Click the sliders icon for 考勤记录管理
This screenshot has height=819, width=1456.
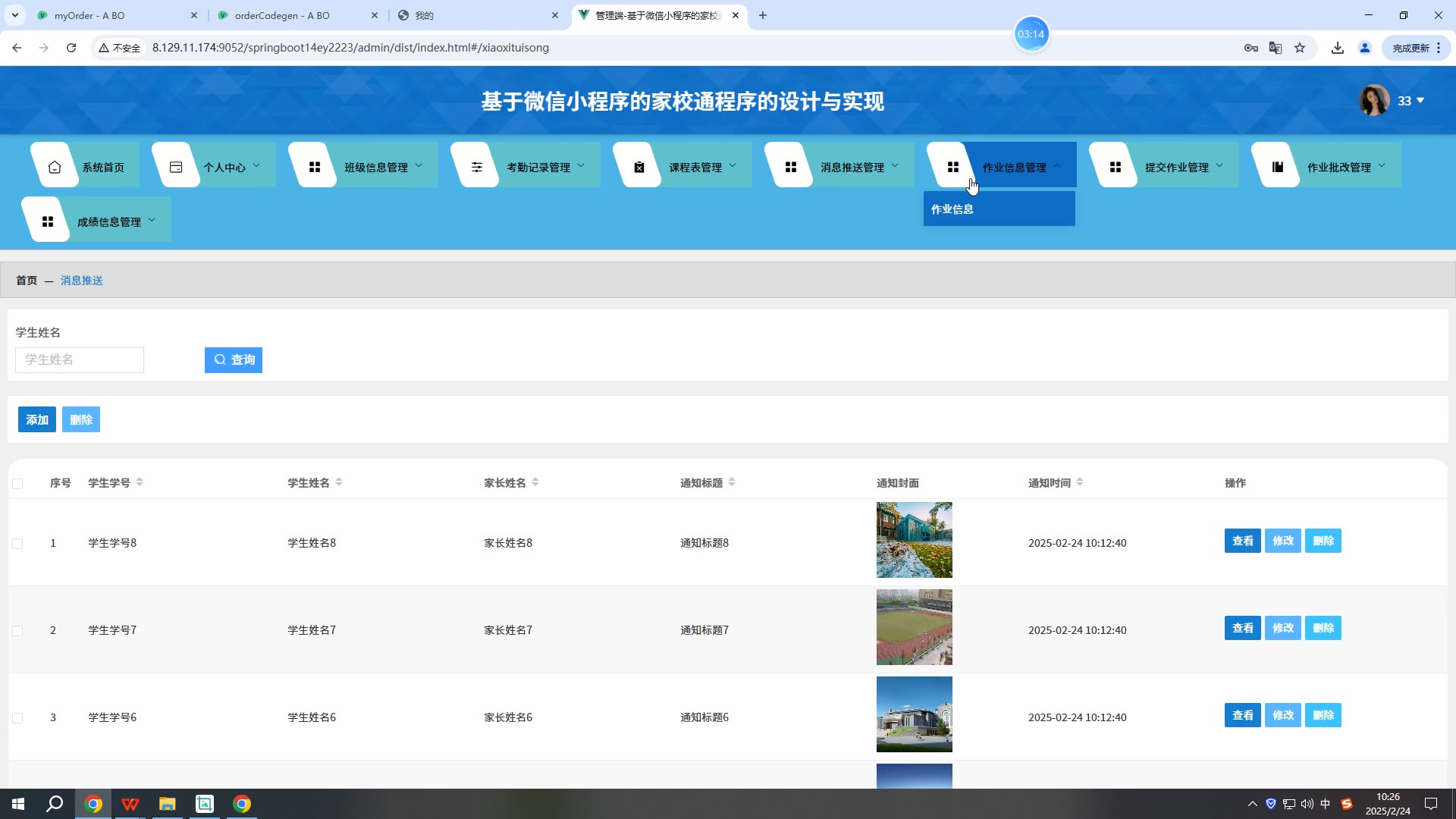[477, 167]
